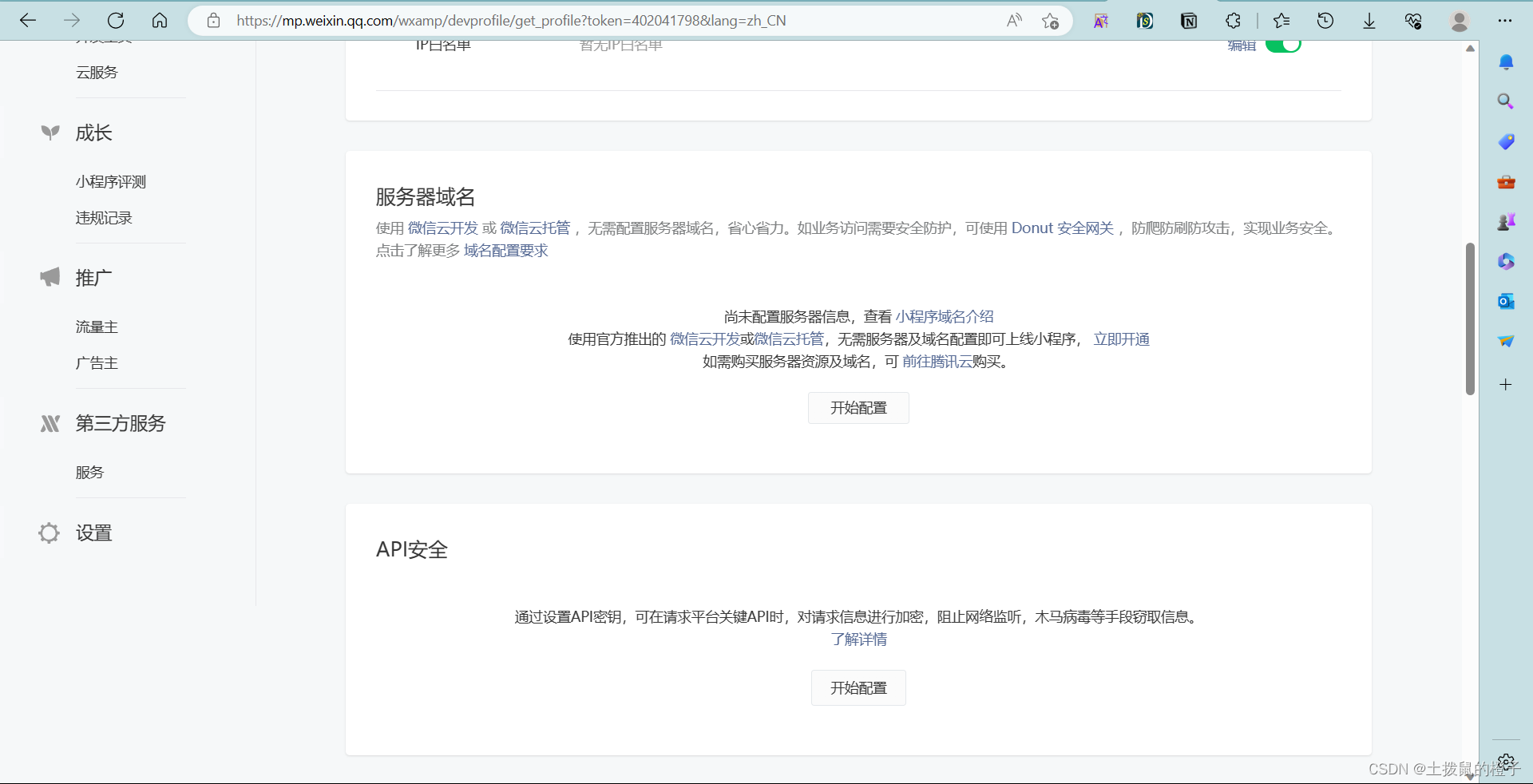Toggle the IP whitelist switch

[1283, 46]
